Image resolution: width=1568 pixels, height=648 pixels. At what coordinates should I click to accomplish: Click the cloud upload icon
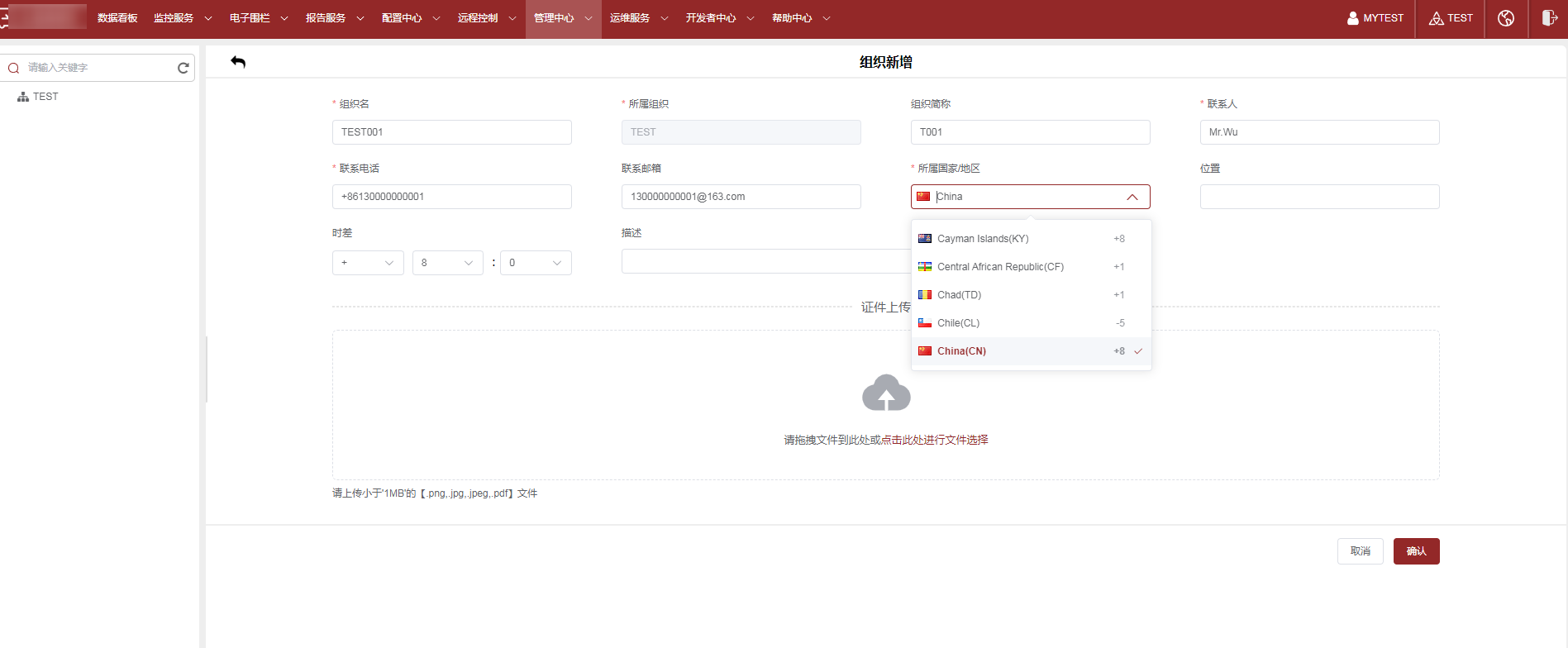point(885,393)
